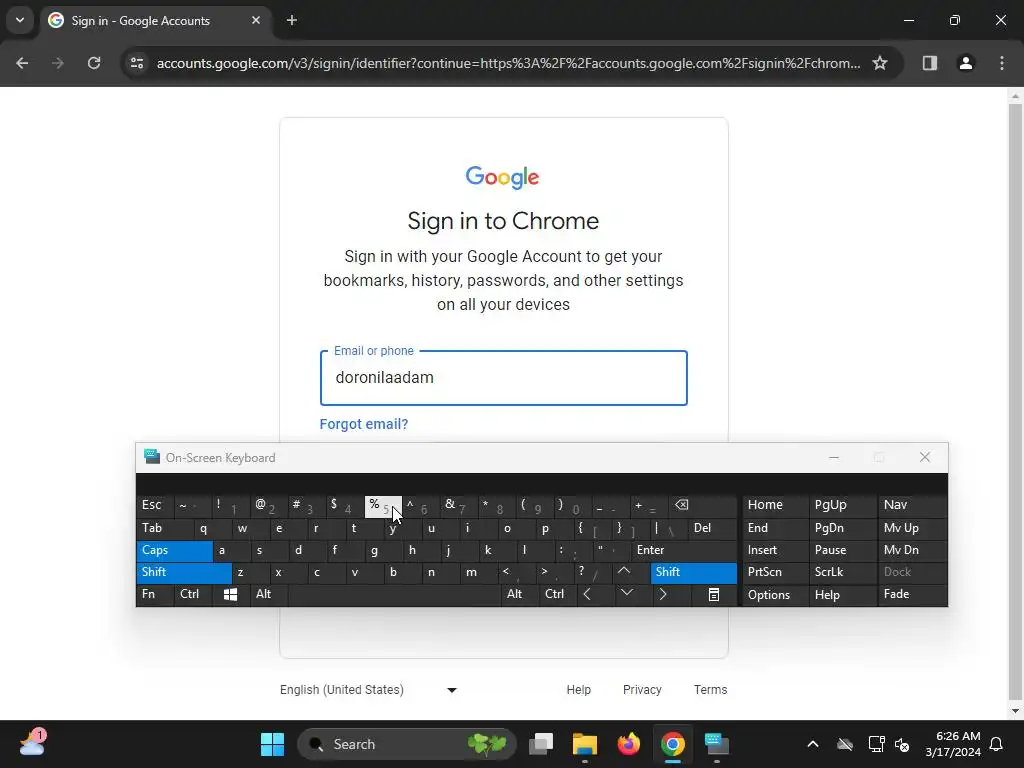
Task: Click the taskbar Search box
Action: click(x=406, y=744)
